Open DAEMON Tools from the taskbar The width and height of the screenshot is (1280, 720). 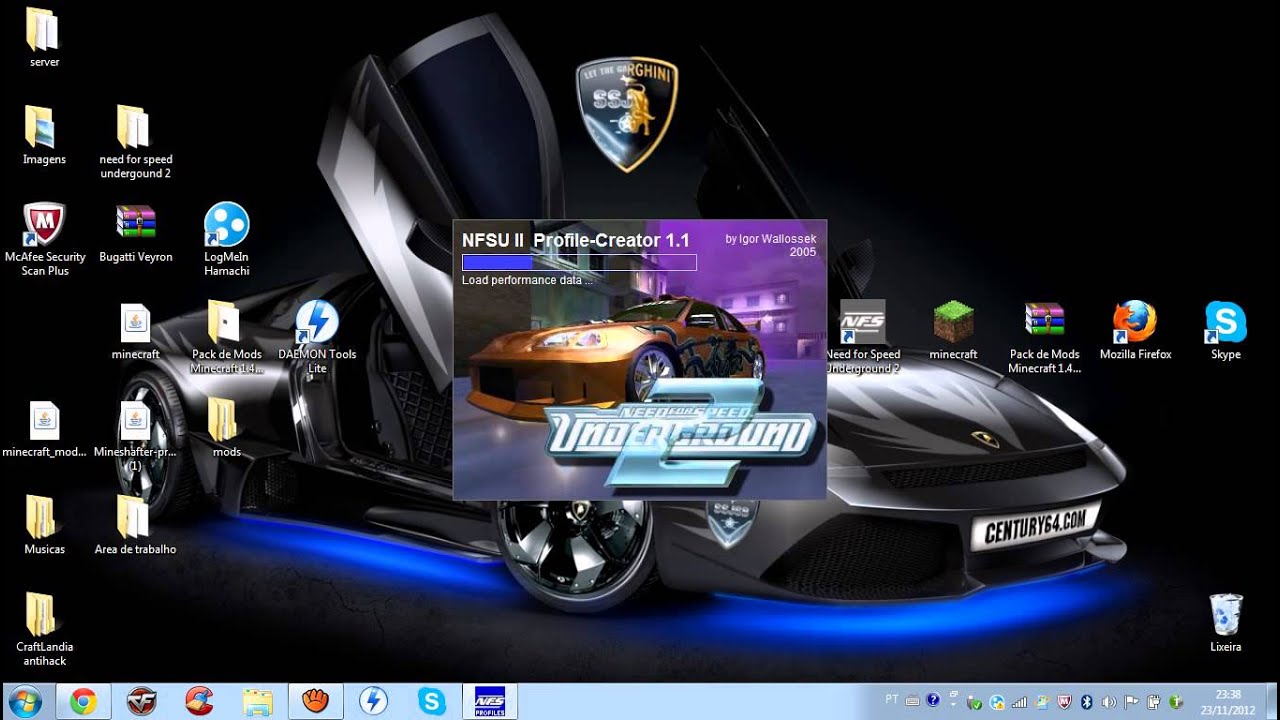click(x=373, y=701)
